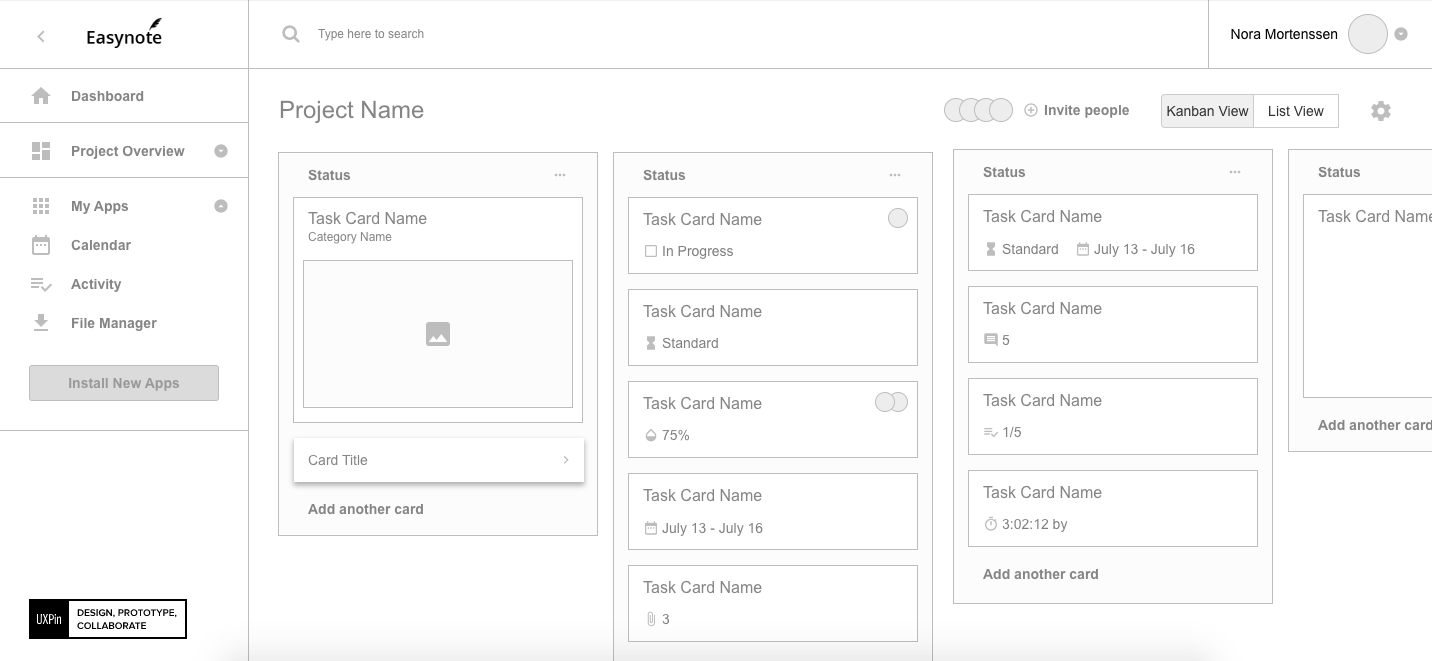Image resolution: width=1432 pixels, height=661 pixels.
Task: Click the paperclip attachment icon beside 3
Action: pos(651,619)
